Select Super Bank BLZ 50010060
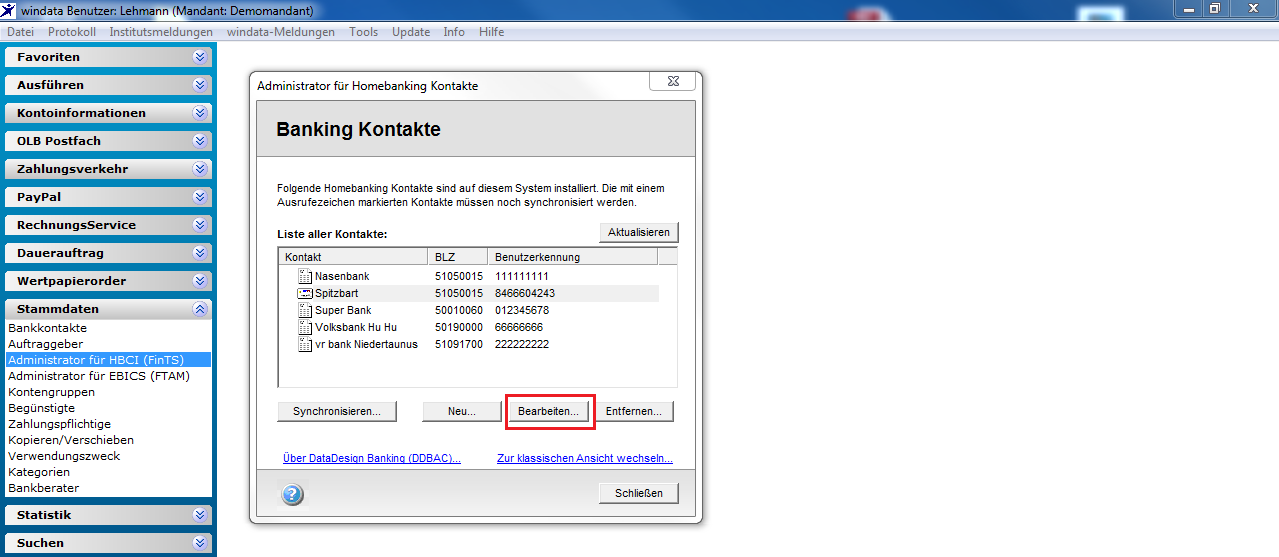 click(459, 310)
